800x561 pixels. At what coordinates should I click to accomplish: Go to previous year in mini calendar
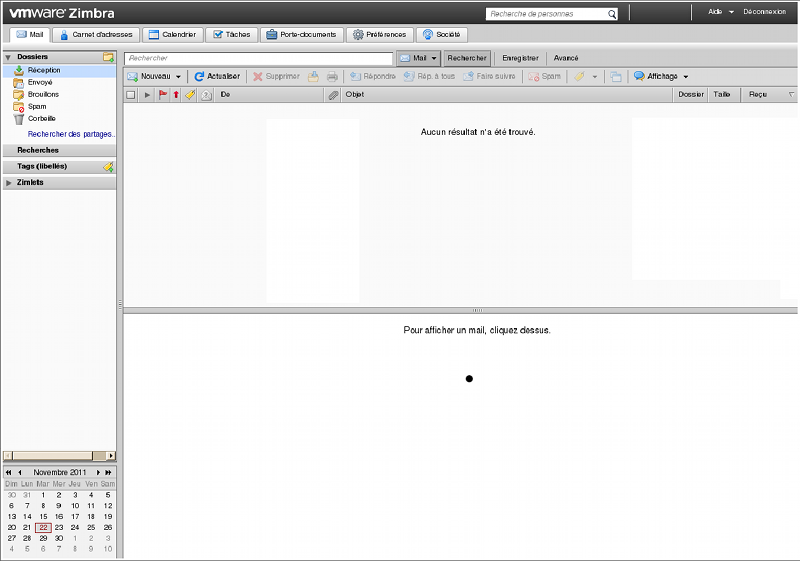click(x=9, y=473)
